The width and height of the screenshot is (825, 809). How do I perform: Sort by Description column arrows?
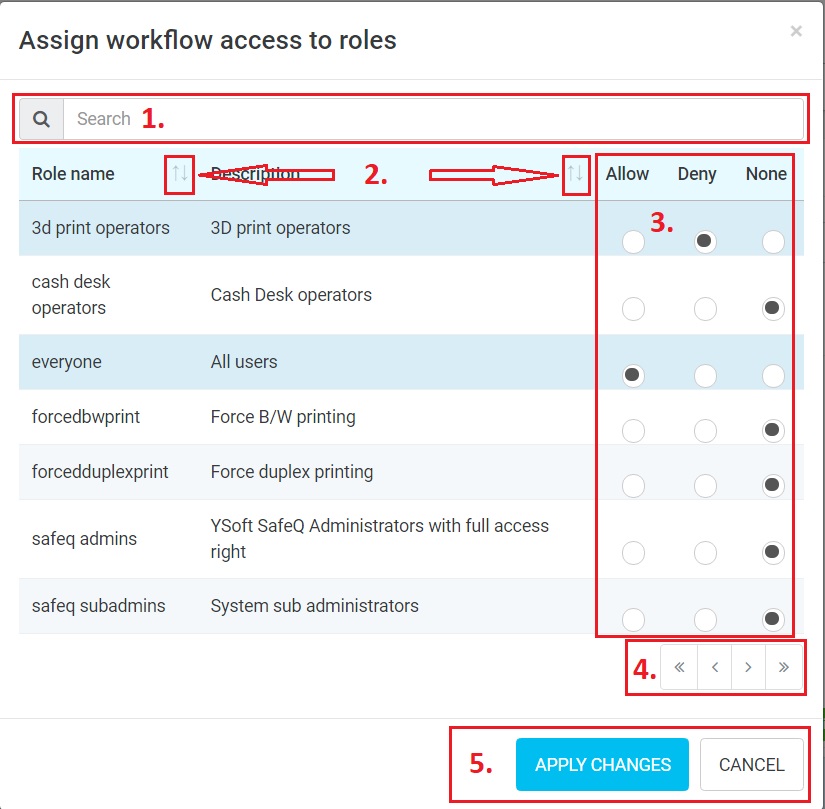click(575, 174)
